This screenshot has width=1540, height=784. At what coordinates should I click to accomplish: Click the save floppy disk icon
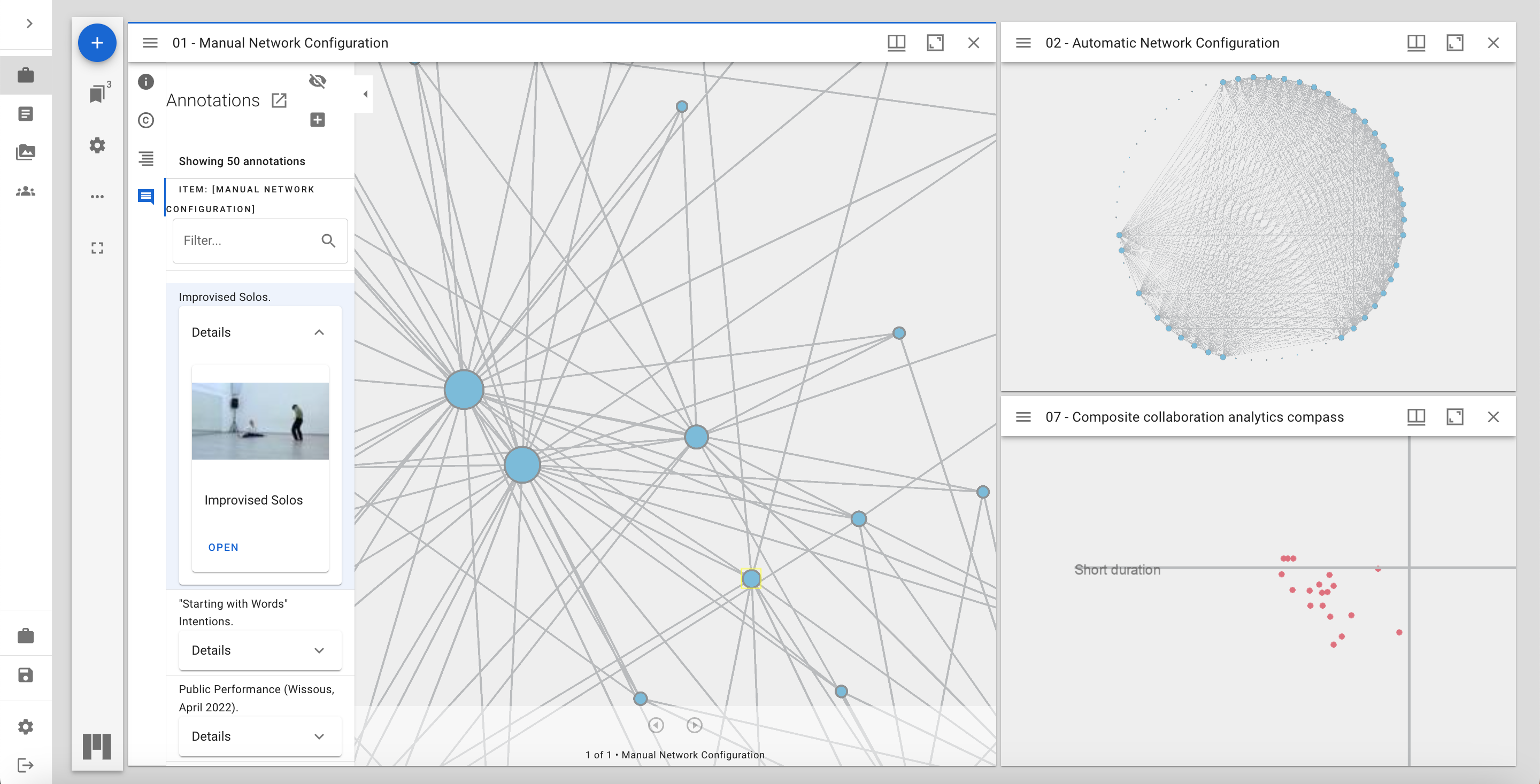click(x=26, y=675)
